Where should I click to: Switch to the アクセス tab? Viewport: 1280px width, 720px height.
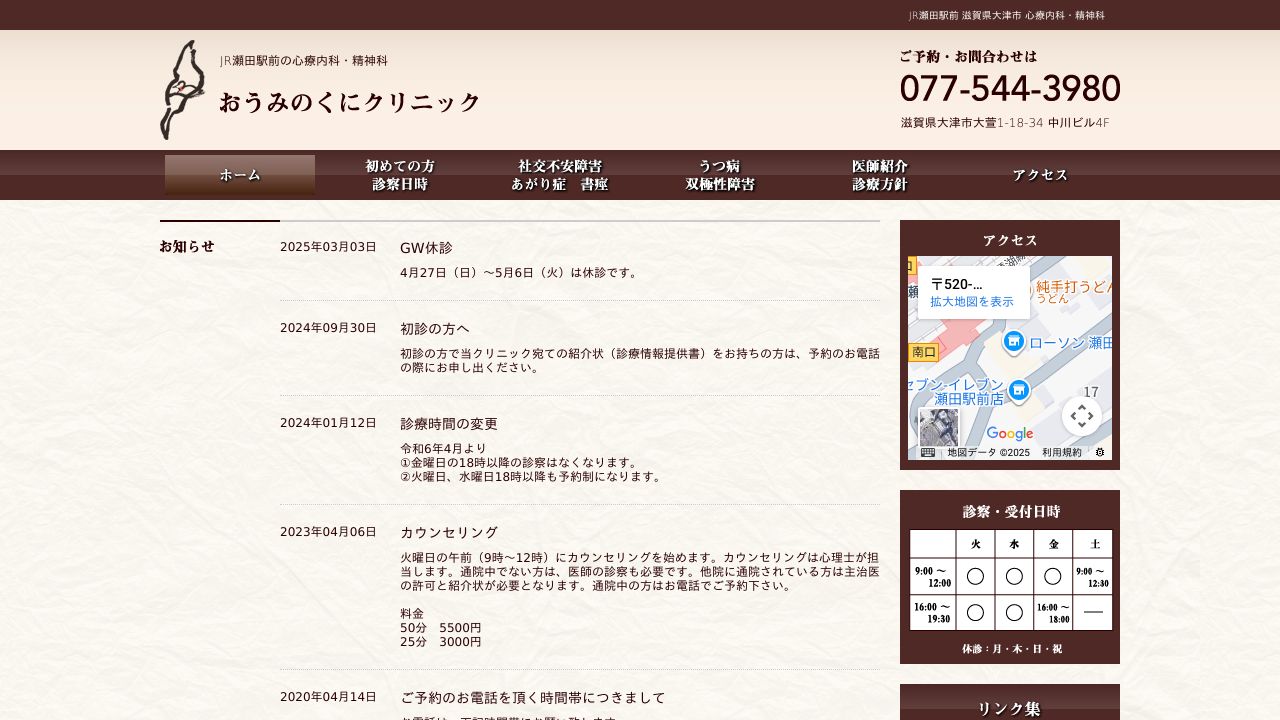[1039, 174]
